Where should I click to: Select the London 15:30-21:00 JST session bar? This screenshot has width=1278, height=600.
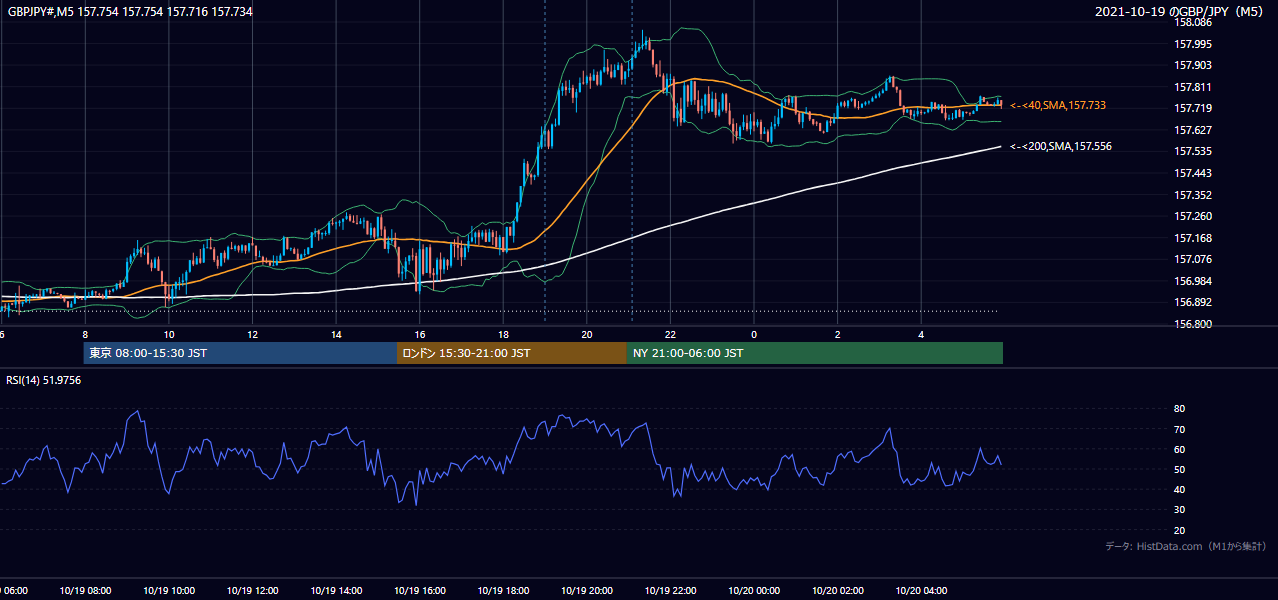(x=512, y=353)
